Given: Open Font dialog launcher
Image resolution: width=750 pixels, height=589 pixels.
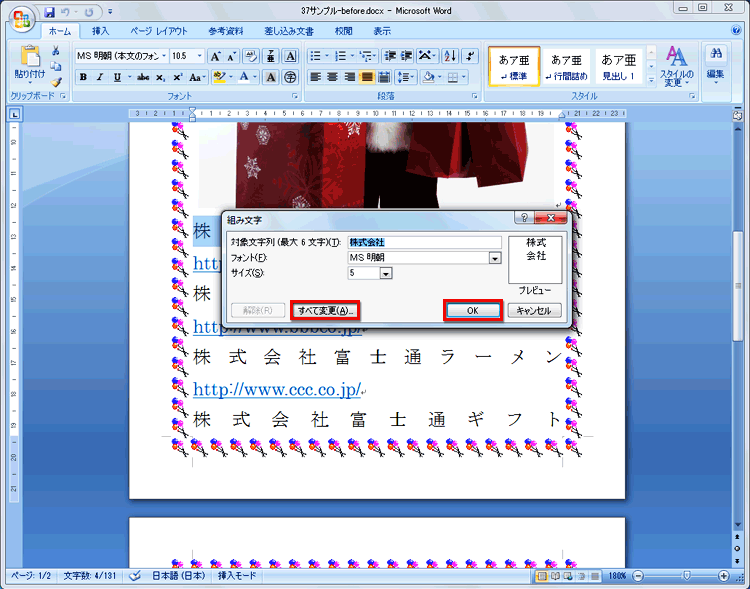Looking at the screenshot, I should coord(295,96).
